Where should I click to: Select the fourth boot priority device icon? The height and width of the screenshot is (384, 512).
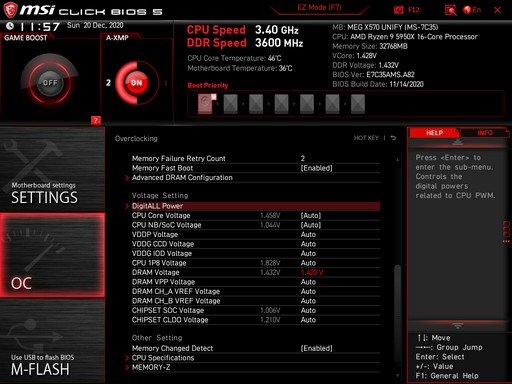[x=281, y=104]
